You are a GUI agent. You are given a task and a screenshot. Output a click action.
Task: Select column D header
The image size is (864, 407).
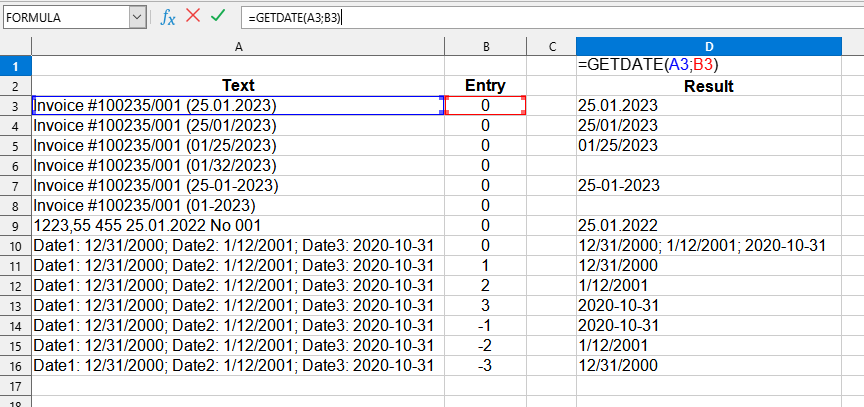(x=709, y=46)
